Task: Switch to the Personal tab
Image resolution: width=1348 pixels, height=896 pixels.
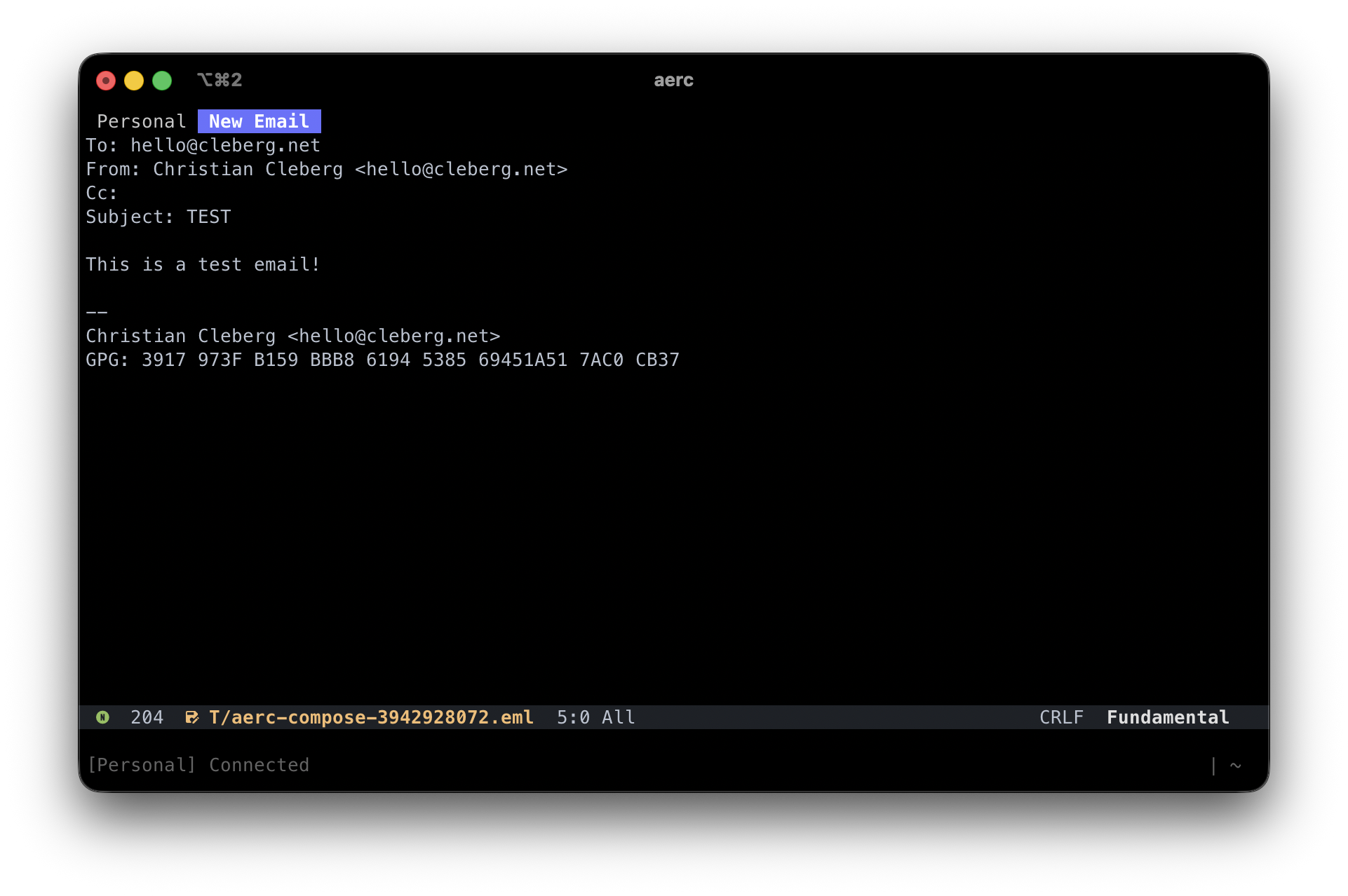Action: click(x=141, y=121)
